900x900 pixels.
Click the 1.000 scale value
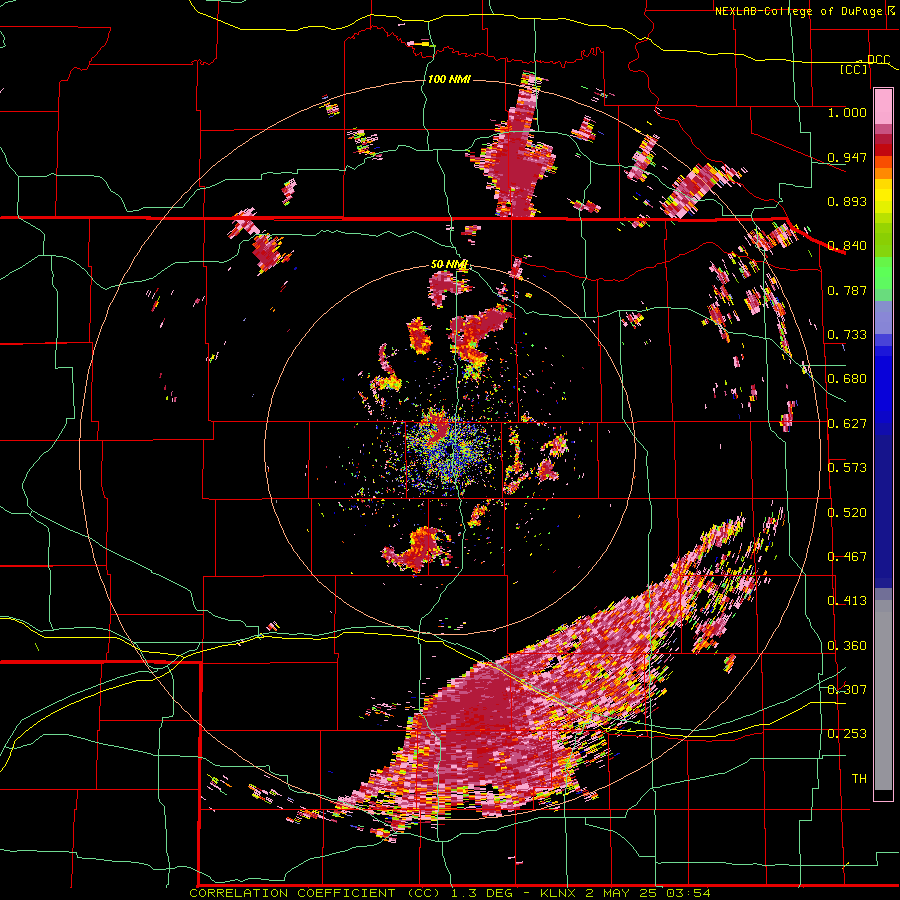click(847, 112)
